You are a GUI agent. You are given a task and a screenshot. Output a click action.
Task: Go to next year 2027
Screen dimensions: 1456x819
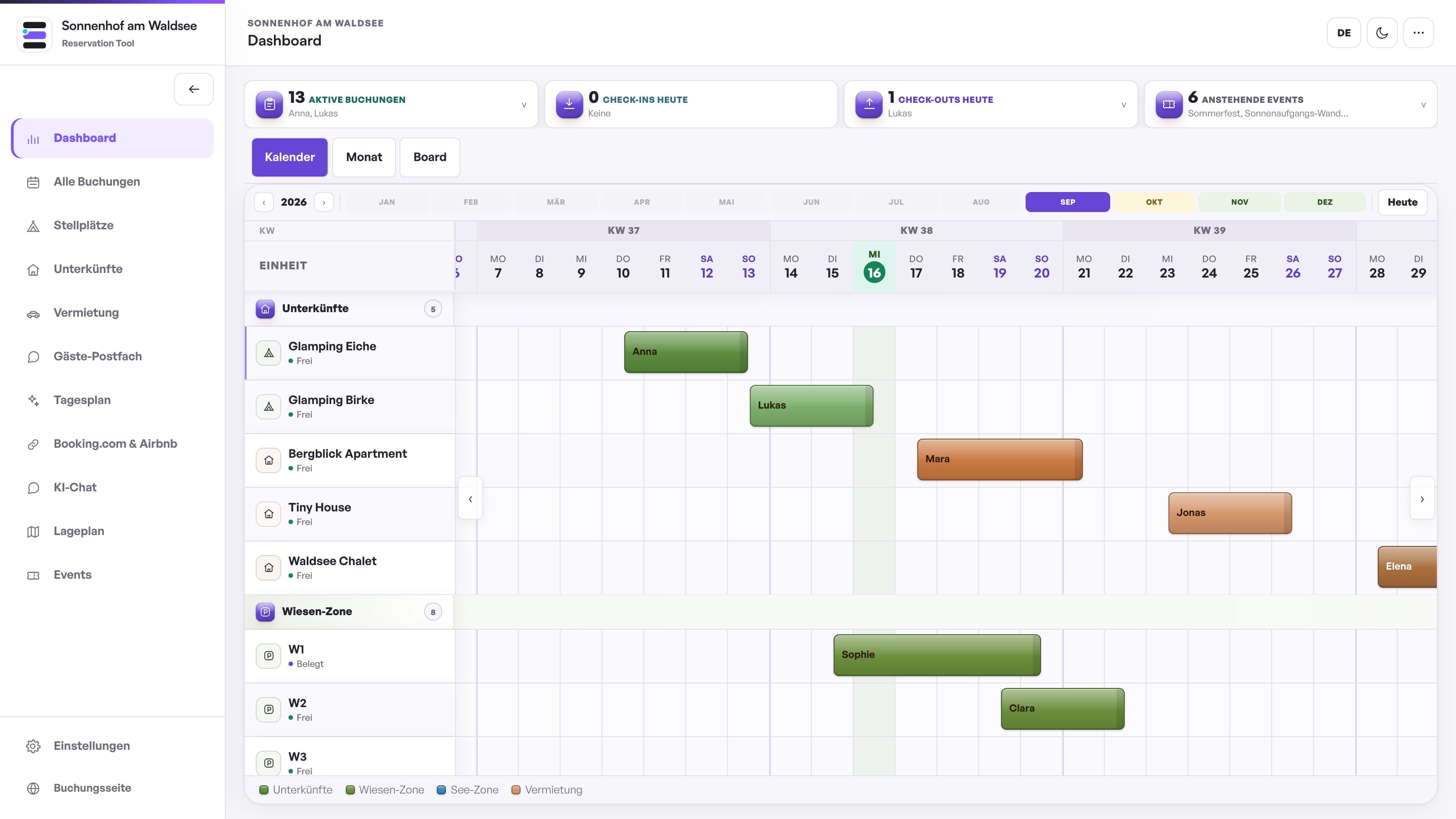324,202
